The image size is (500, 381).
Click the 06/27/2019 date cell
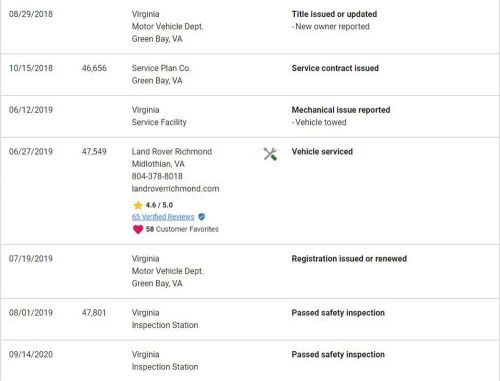pos(31,152)
